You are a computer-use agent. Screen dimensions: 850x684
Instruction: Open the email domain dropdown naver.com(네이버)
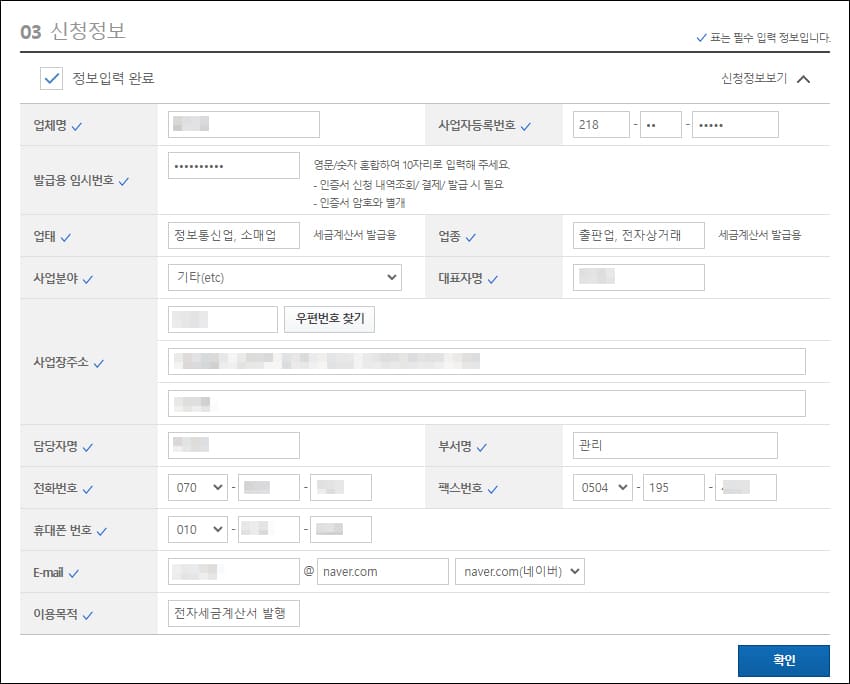point(518,571)
